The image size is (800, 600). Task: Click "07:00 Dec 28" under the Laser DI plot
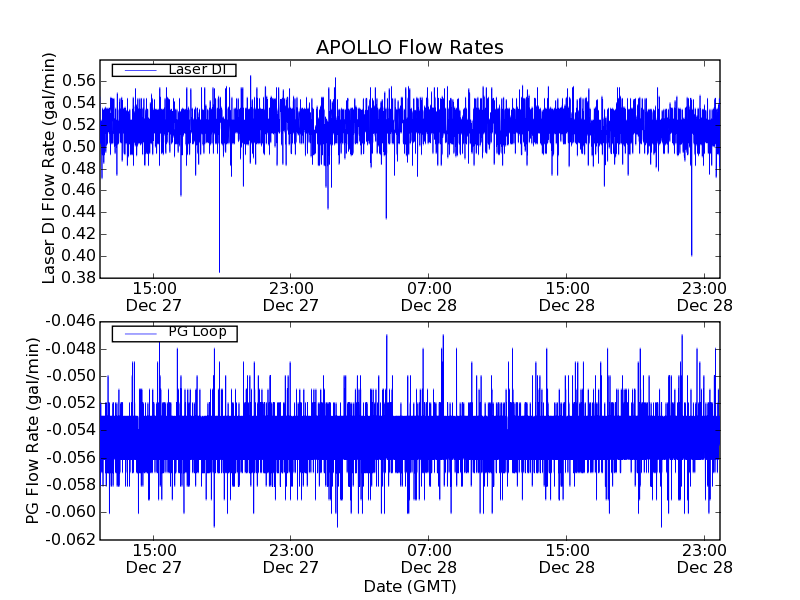pyautogui.click(x=429, y=297)
